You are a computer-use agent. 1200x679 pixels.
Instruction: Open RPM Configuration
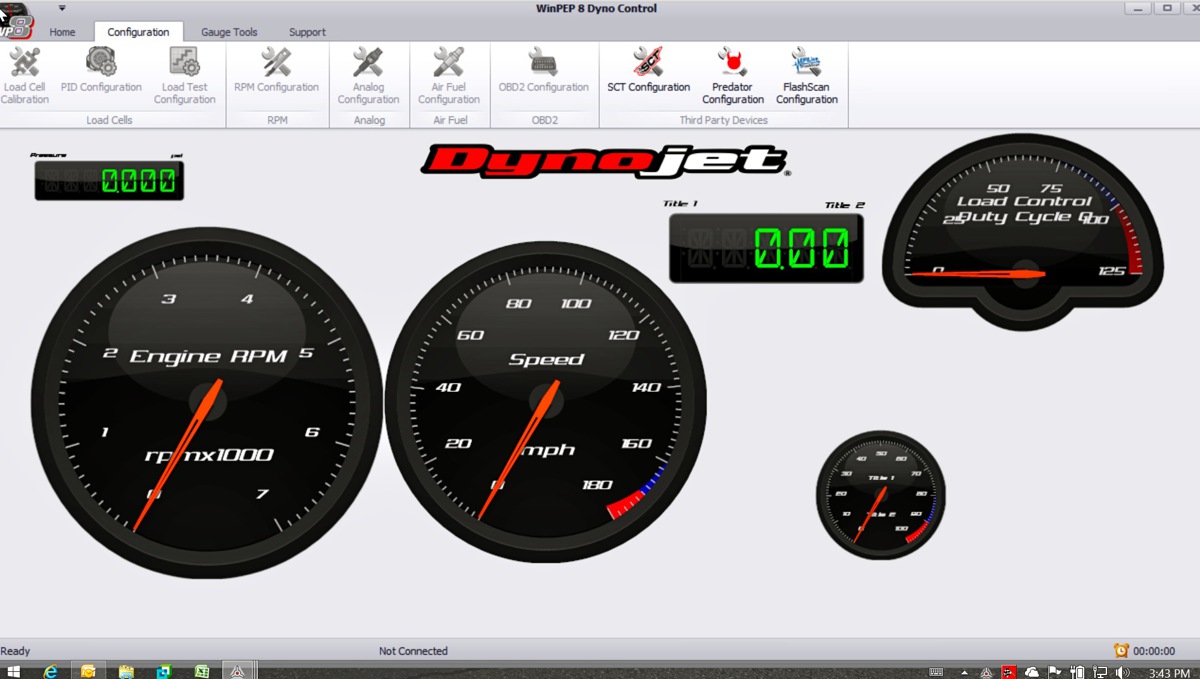pyautogui.click(x=276, y=70)
